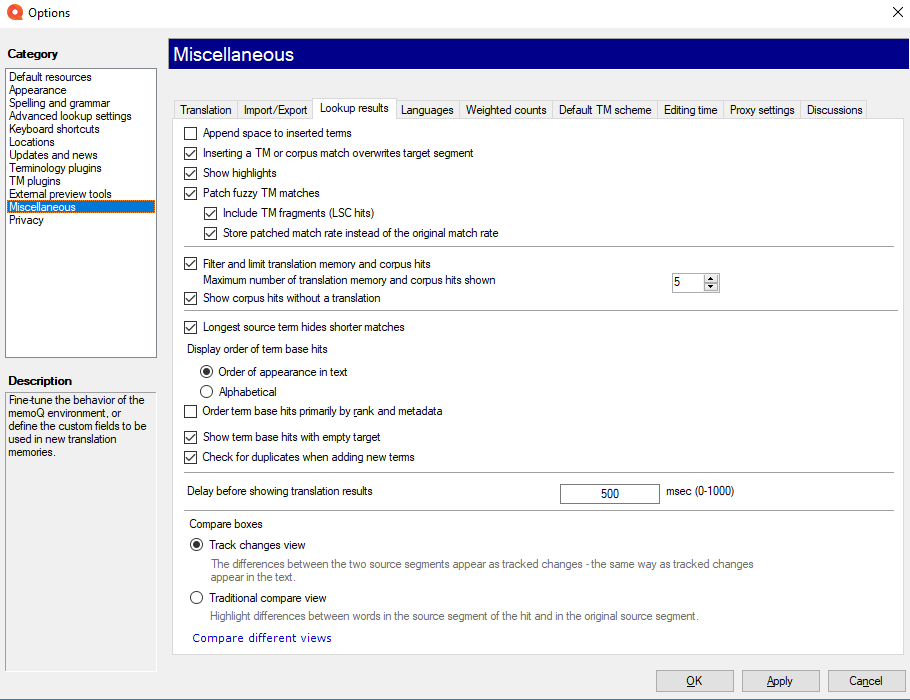Open the Weighted counts tab

point(506,110)
